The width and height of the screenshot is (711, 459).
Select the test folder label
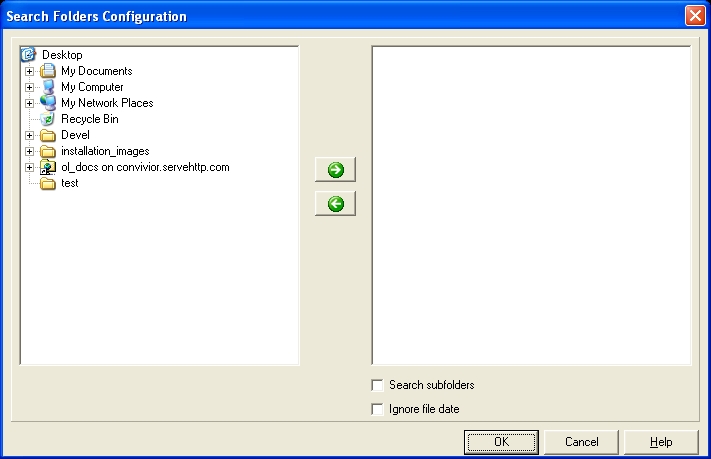tap(69, 183)
